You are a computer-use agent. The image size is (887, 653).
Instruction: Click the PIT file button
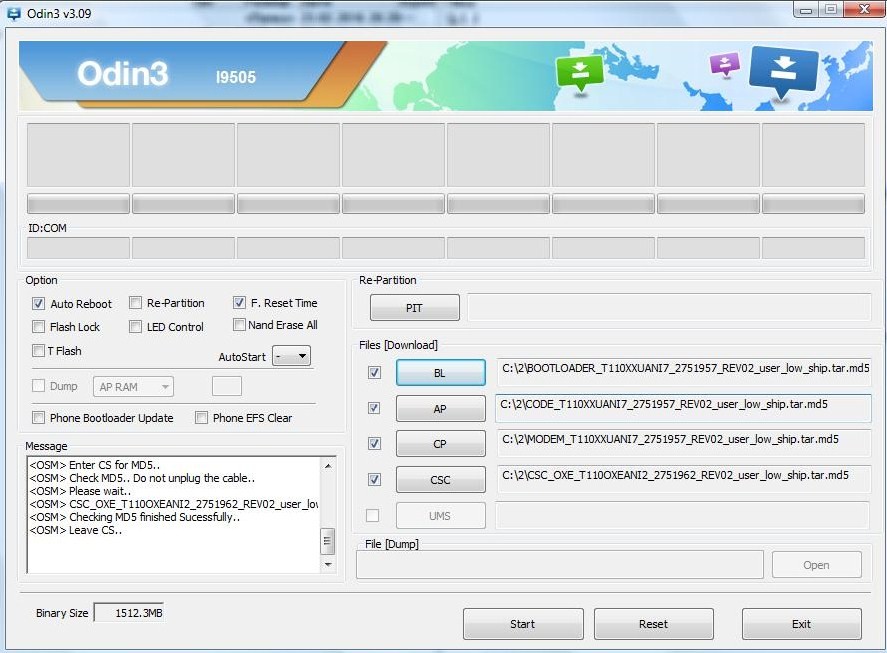(414, 308)
